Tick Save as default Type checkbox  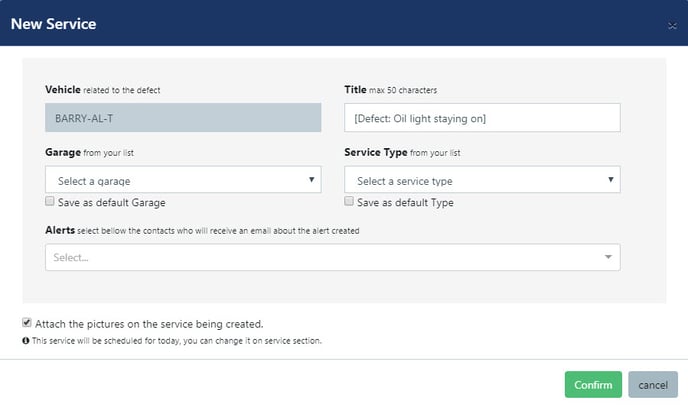tap(349, 201)
